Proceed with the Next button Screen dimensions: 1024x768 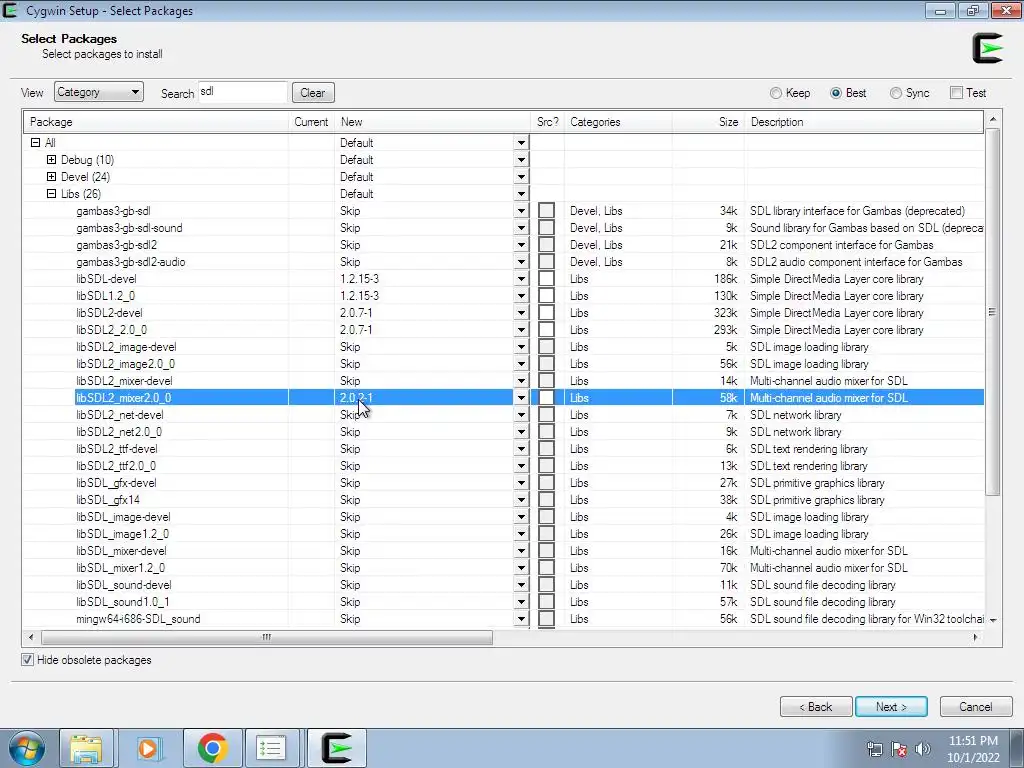coord(891,707)
